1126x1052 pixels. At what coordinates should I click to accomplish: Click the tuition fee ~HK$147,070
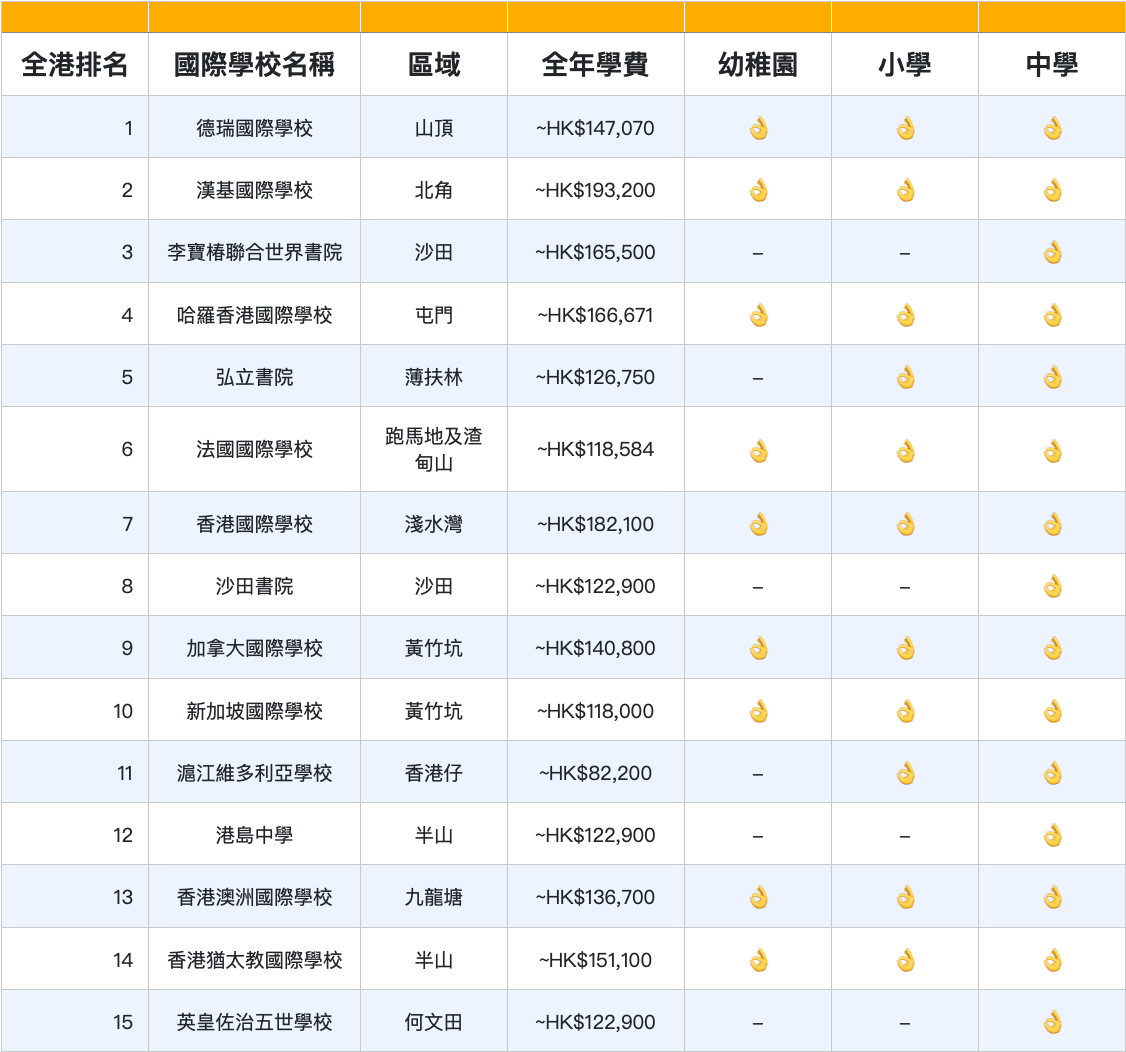[595, 129]
